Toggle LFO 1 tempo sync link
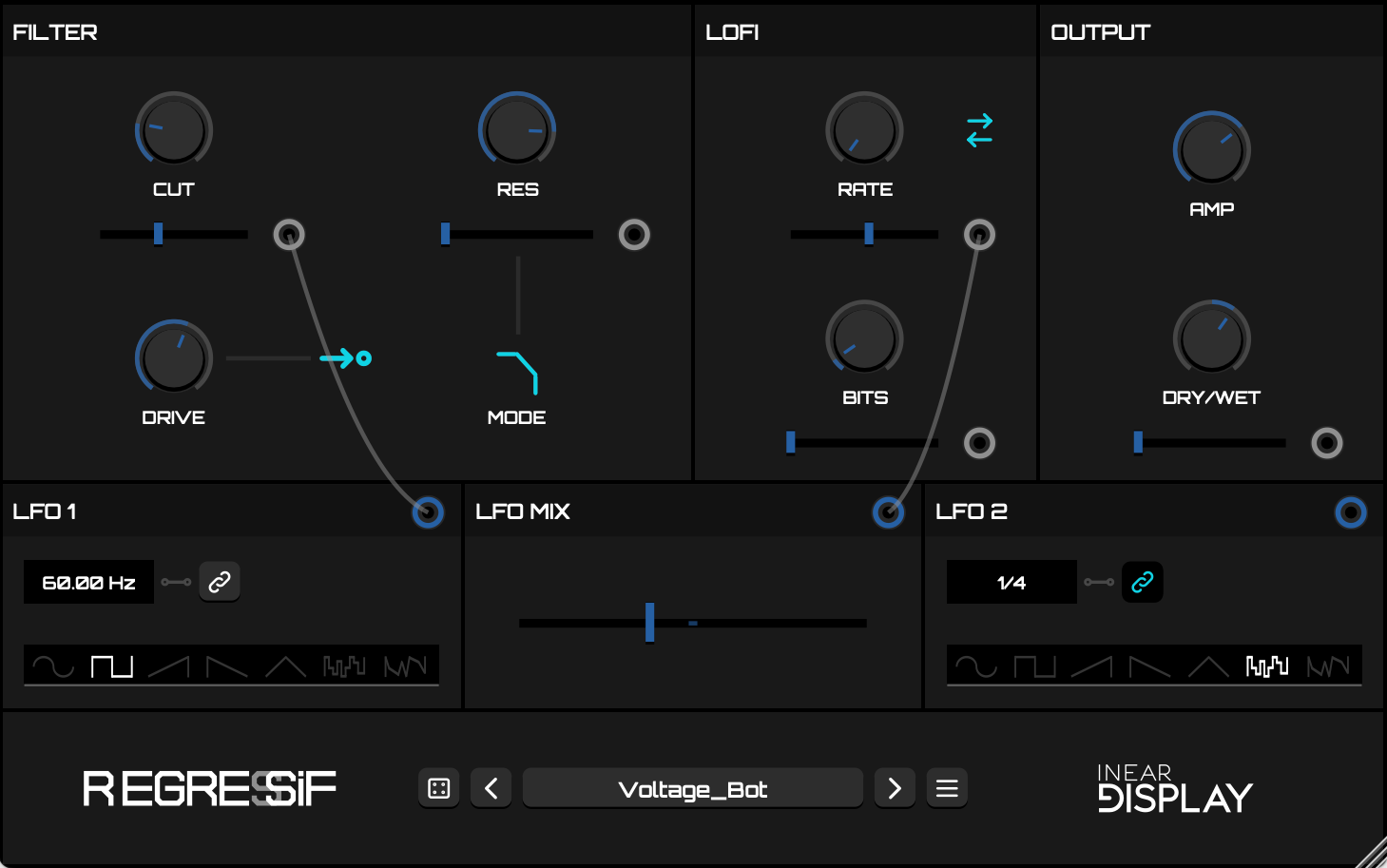The width and height of the screenshot is (1387, 868). click(x=220, y=582)
